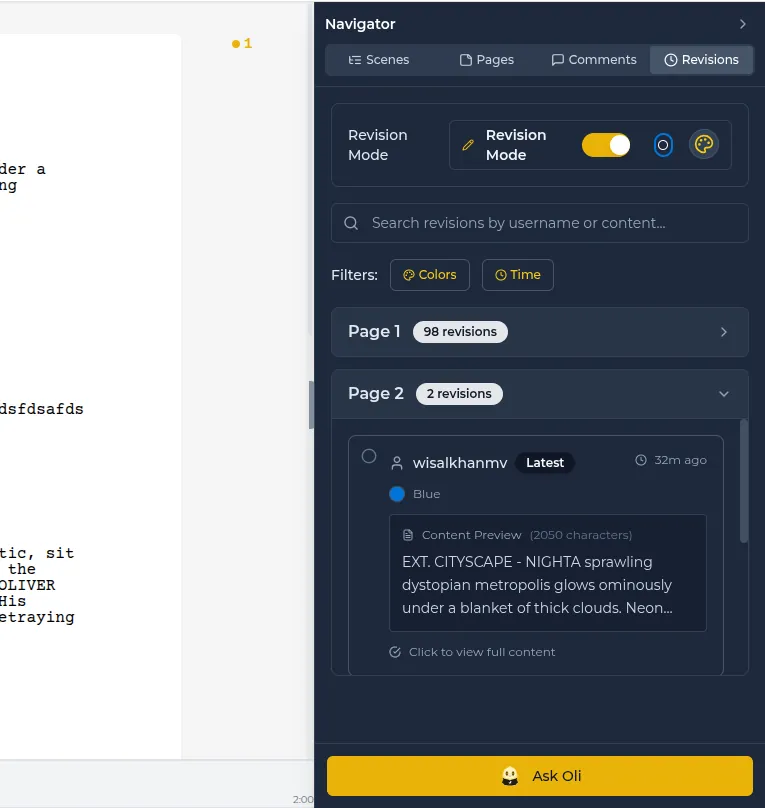Focus the search revisions input field
This screenshot has width=765, height=808.
click(540, 223)
